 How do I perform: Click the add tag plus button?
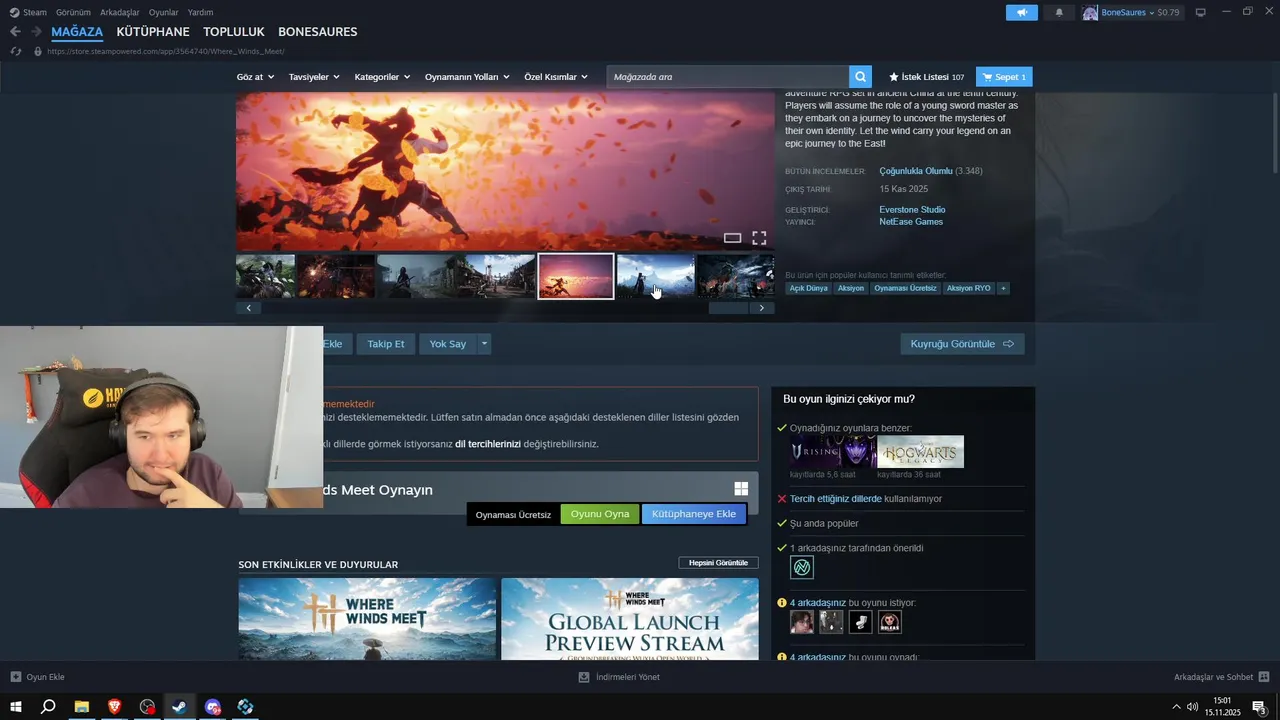[x=1003, y=288]
